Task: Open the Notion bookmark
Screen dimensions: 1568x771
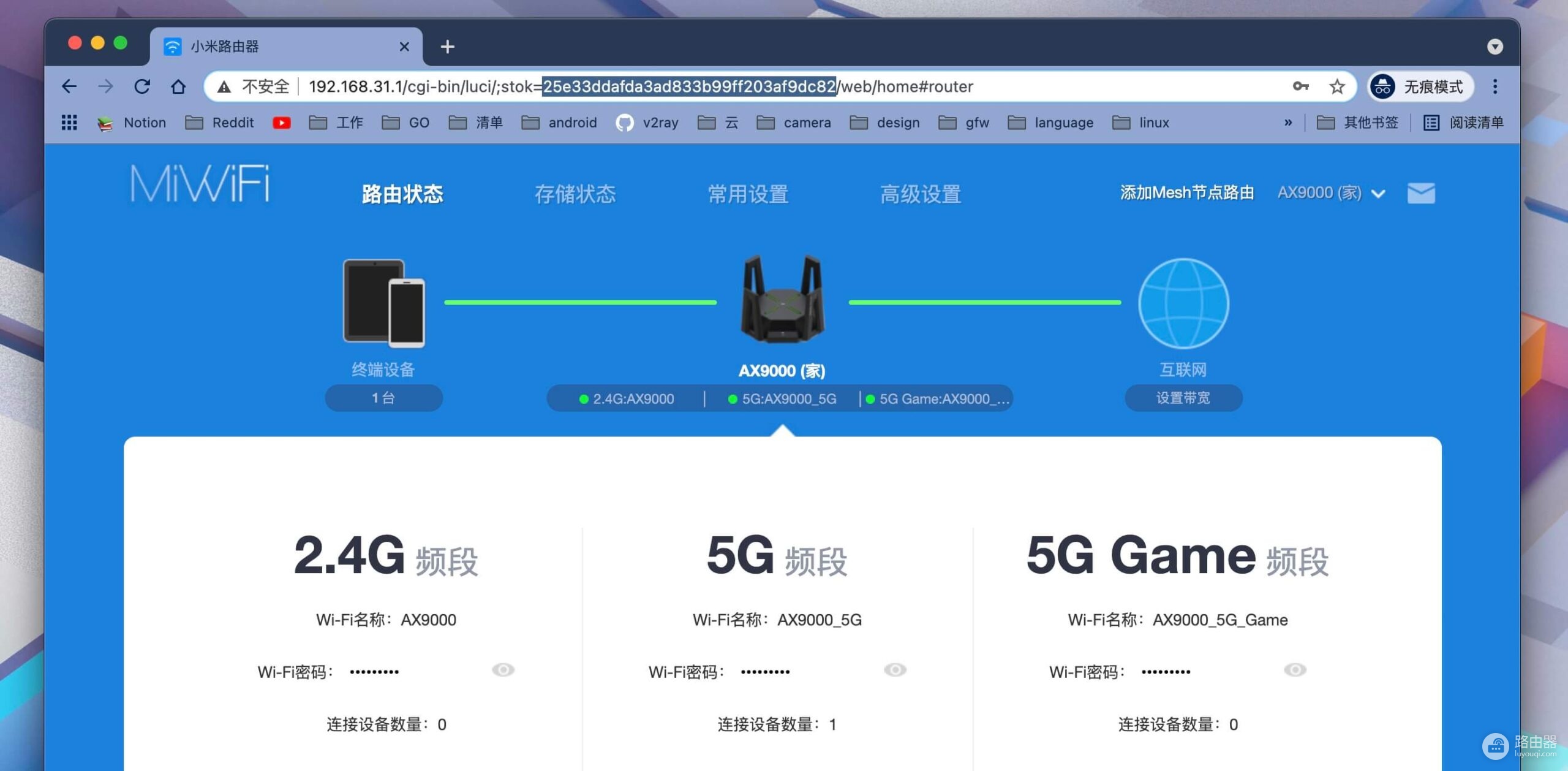Action: tap(132, 123)
